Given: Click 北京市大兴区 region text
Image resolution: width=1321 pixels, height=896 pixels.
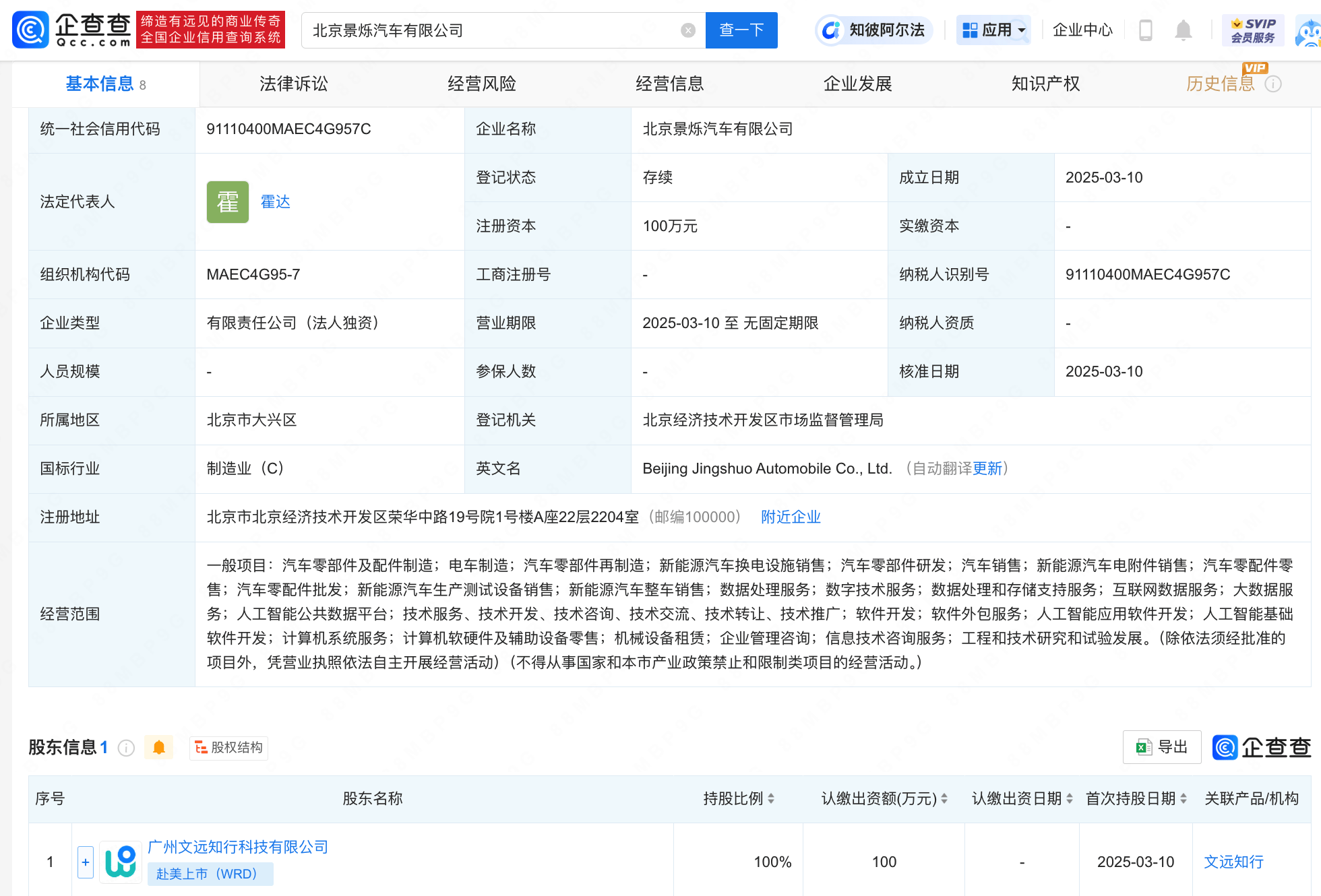Looking at the screenshot, I should 251,420.
